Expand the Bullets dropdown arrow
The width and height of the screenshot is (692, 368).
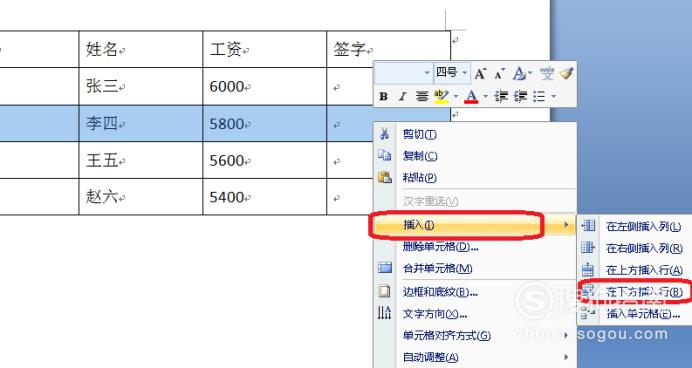tap(553, 96)
